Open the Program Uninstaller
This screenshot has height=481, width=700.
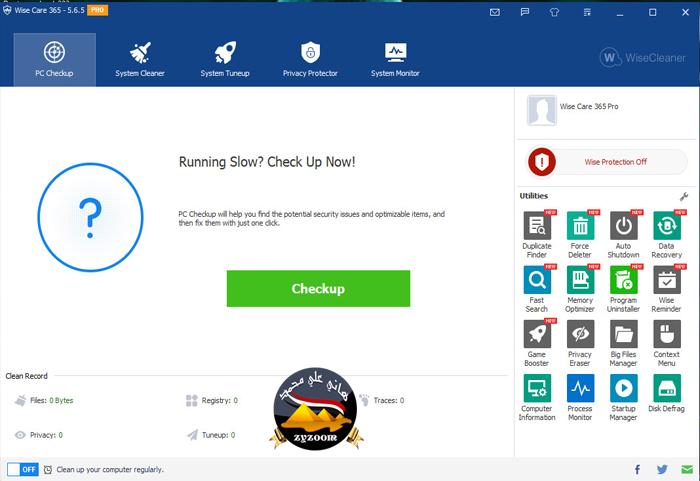pos(623,289)
